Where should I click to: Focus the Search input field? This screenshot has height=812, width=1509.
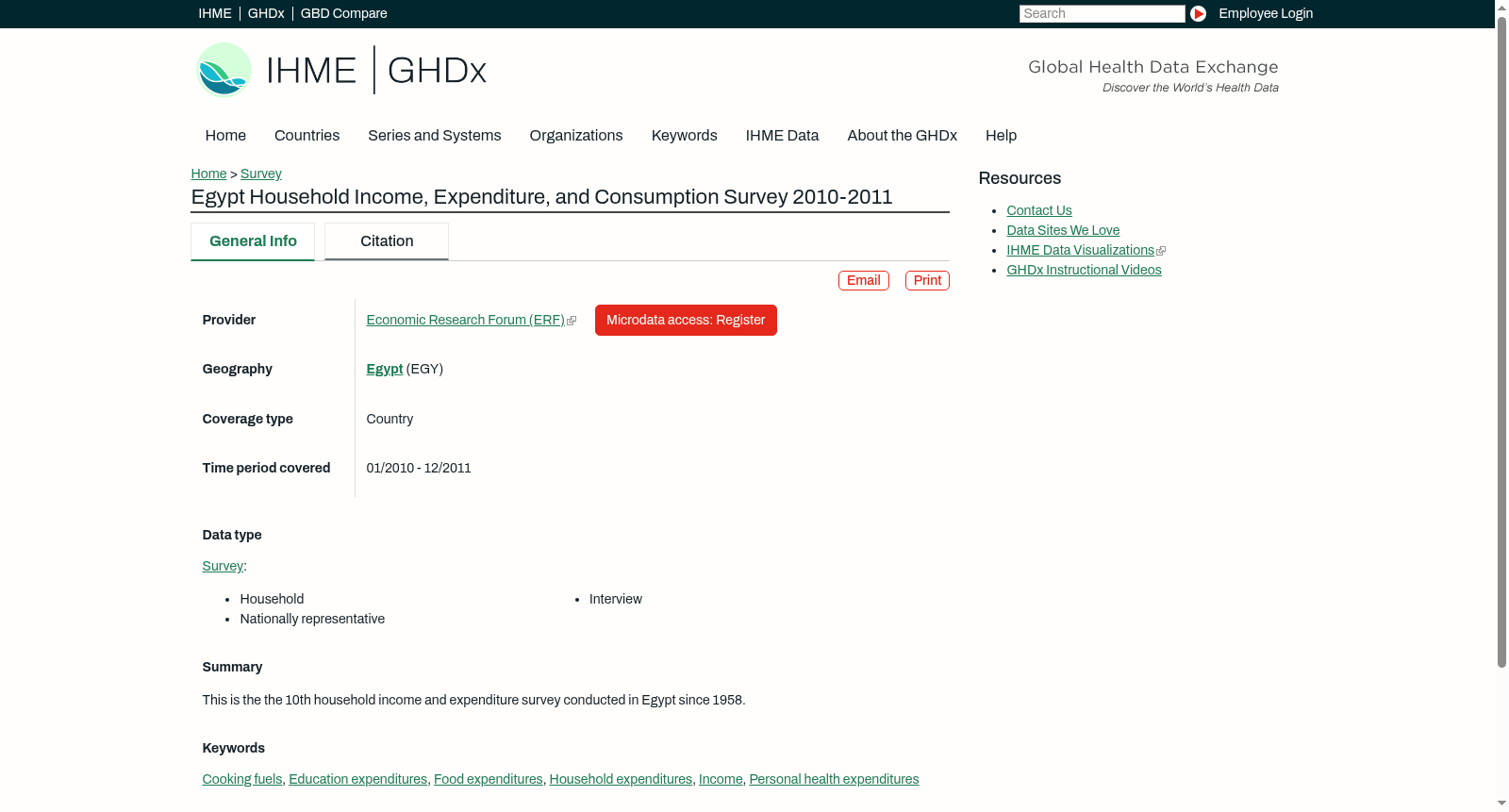[1102, 13]
